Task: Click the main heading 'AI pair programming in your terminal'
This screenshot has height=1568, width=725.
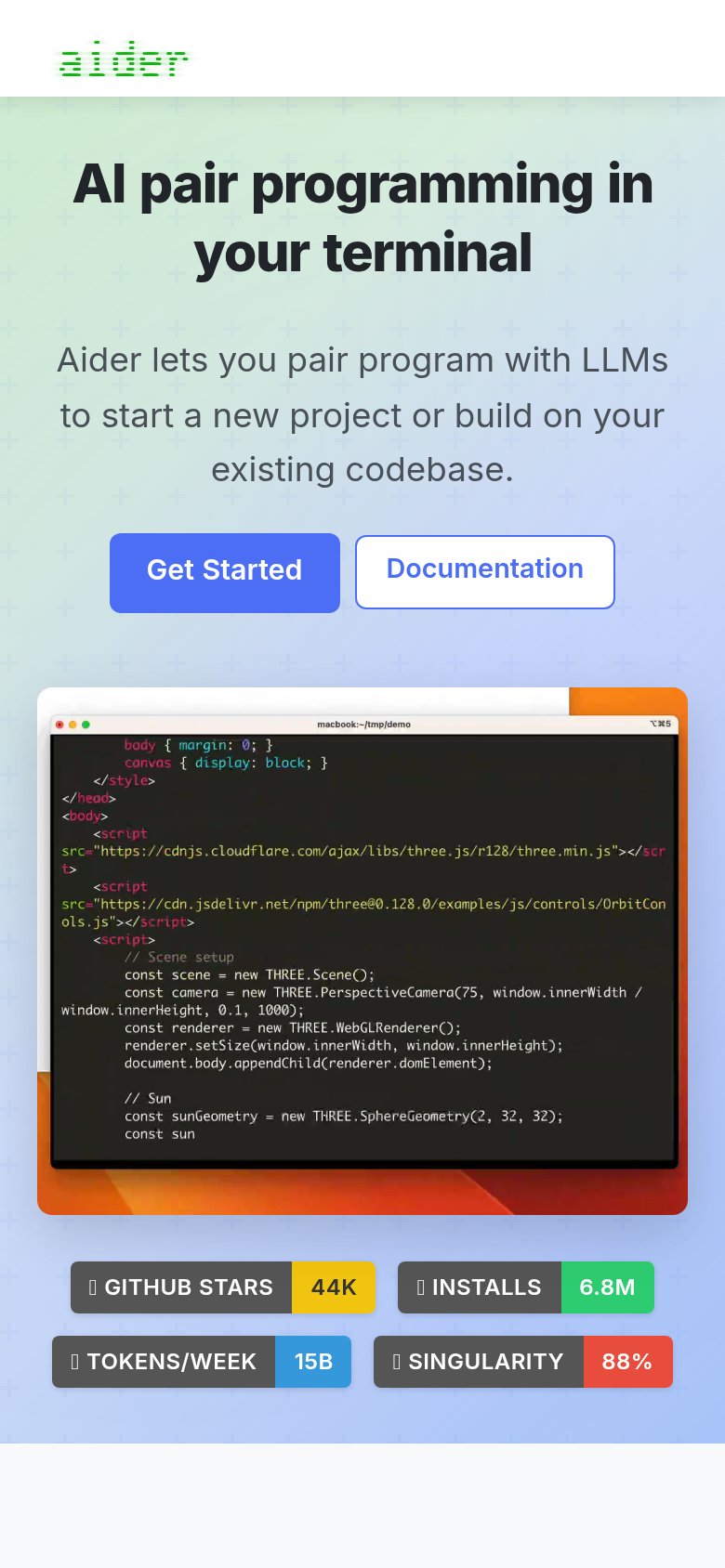Action: (x=362, y=219)
